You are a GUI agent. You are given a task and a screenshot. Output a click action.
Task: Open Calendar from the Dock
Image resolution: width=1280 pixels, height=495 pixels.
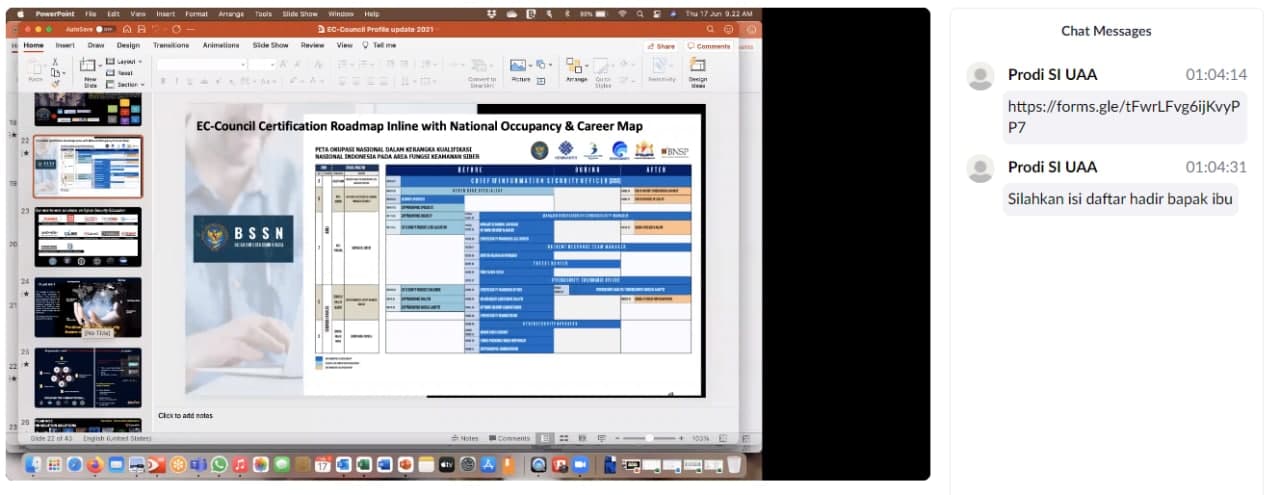click(x=322, y=465)
